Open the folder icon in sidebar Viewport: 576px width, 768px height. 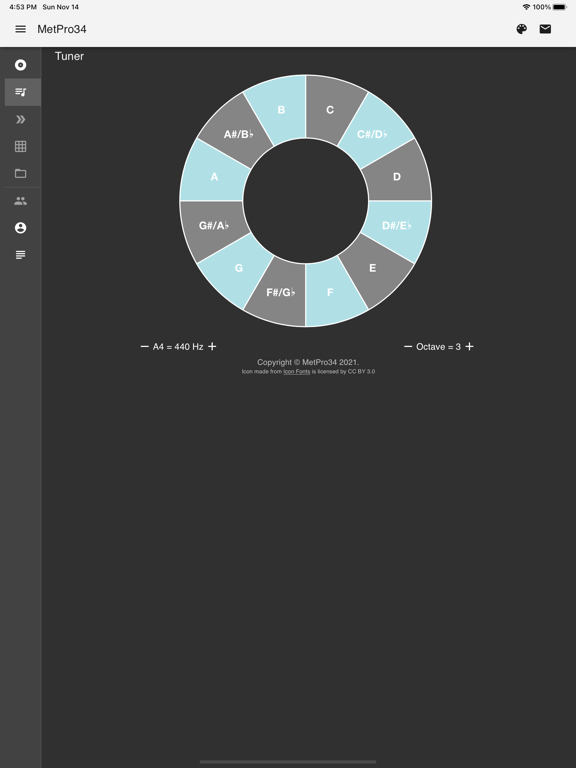21,173
